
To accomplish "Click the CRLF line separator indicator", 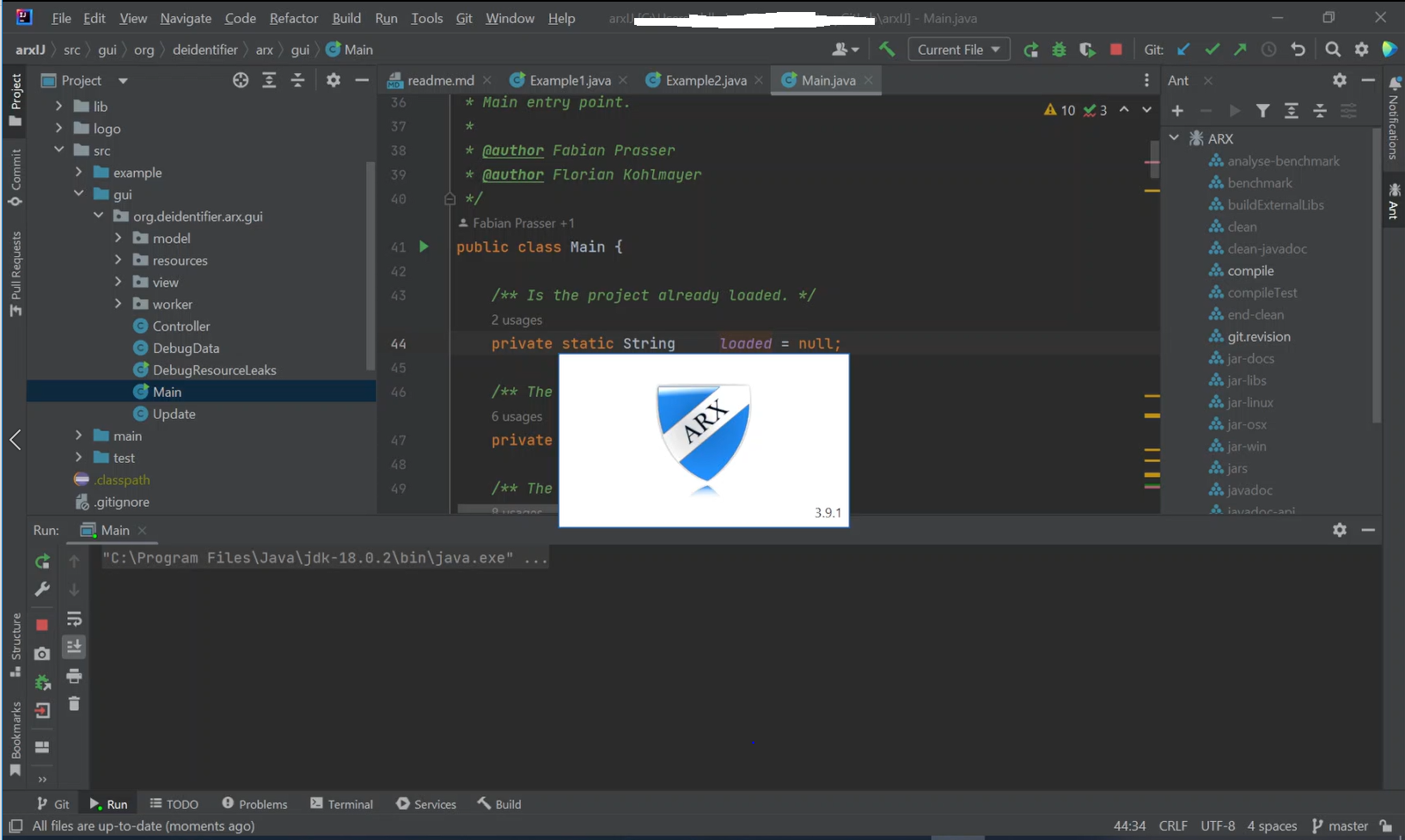I will pos(1173,825).
